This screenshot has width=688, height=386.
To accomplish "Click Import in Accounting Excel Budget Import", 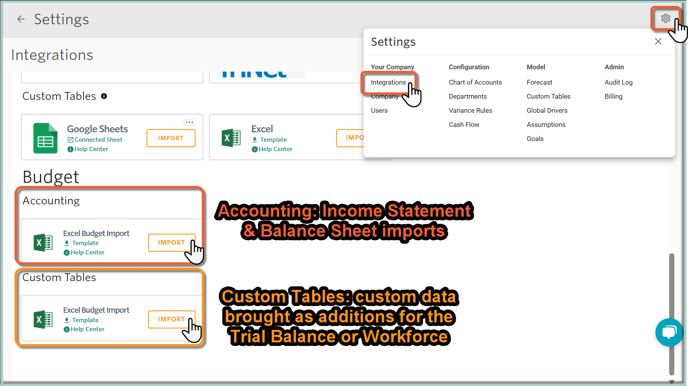I will [x=171, y=243].
